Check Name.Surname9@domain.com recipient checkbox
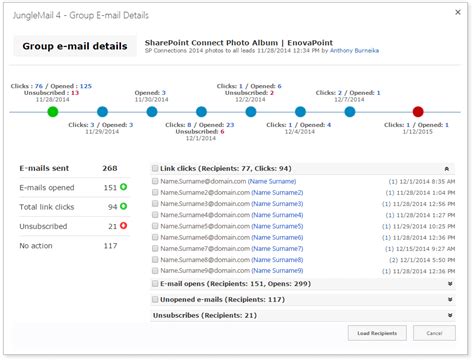The image size is (474, 361). coord(155,270)
